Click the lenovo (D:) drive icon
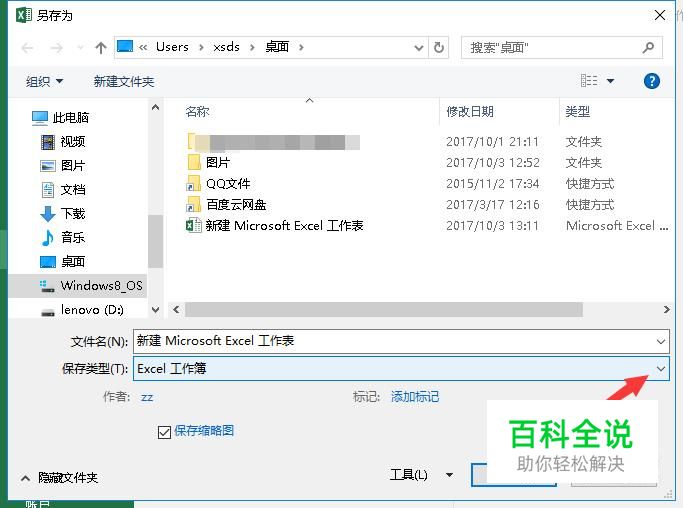This screenshot has height=508, width=683. (x=47, y=311)
